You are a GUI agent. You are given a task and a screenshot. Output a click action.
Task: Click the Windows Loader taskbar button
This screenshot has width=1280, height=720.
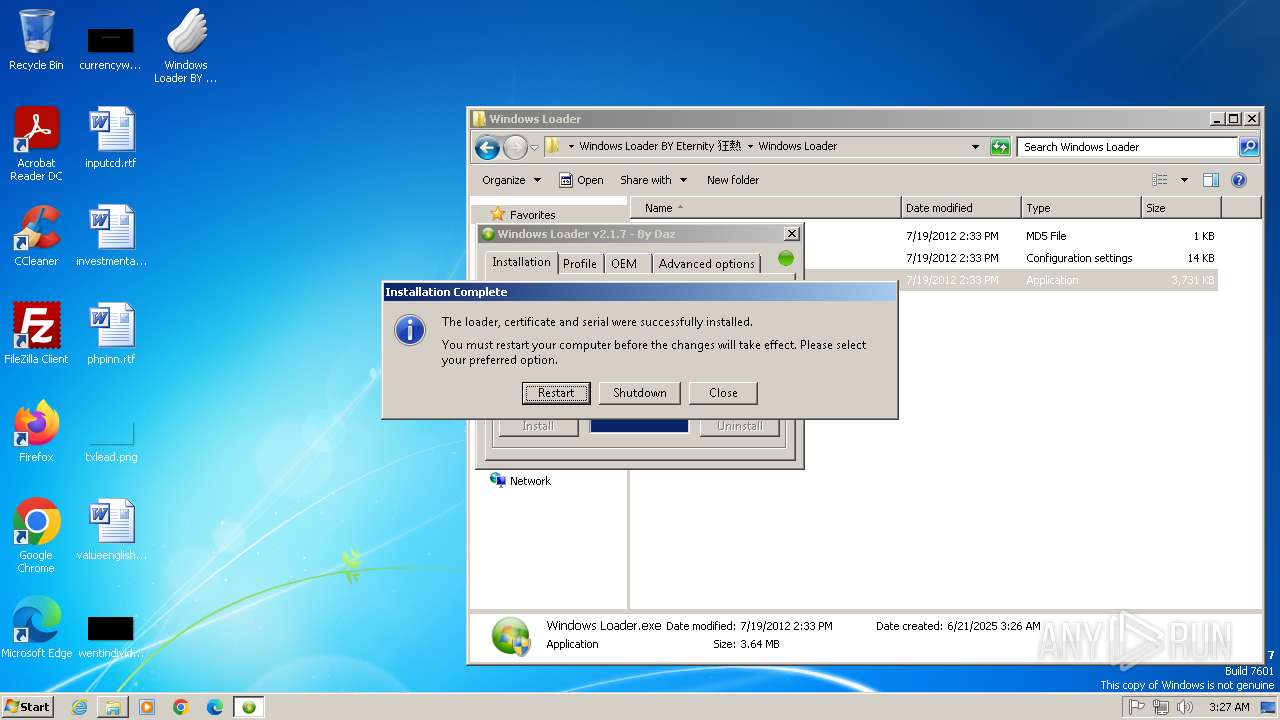pos(249,707)
